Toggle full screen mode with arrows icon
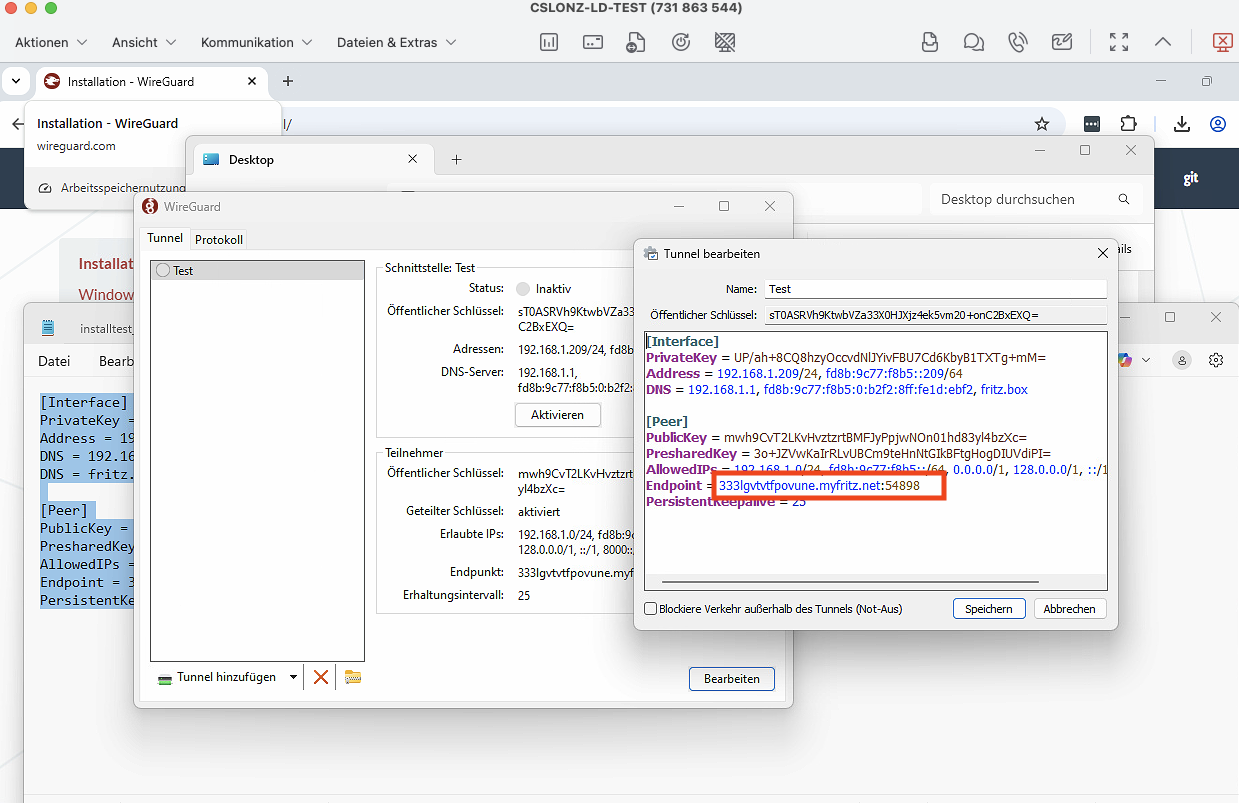The height and width of the screenshot is (803, 1239). coord(1119,42)
